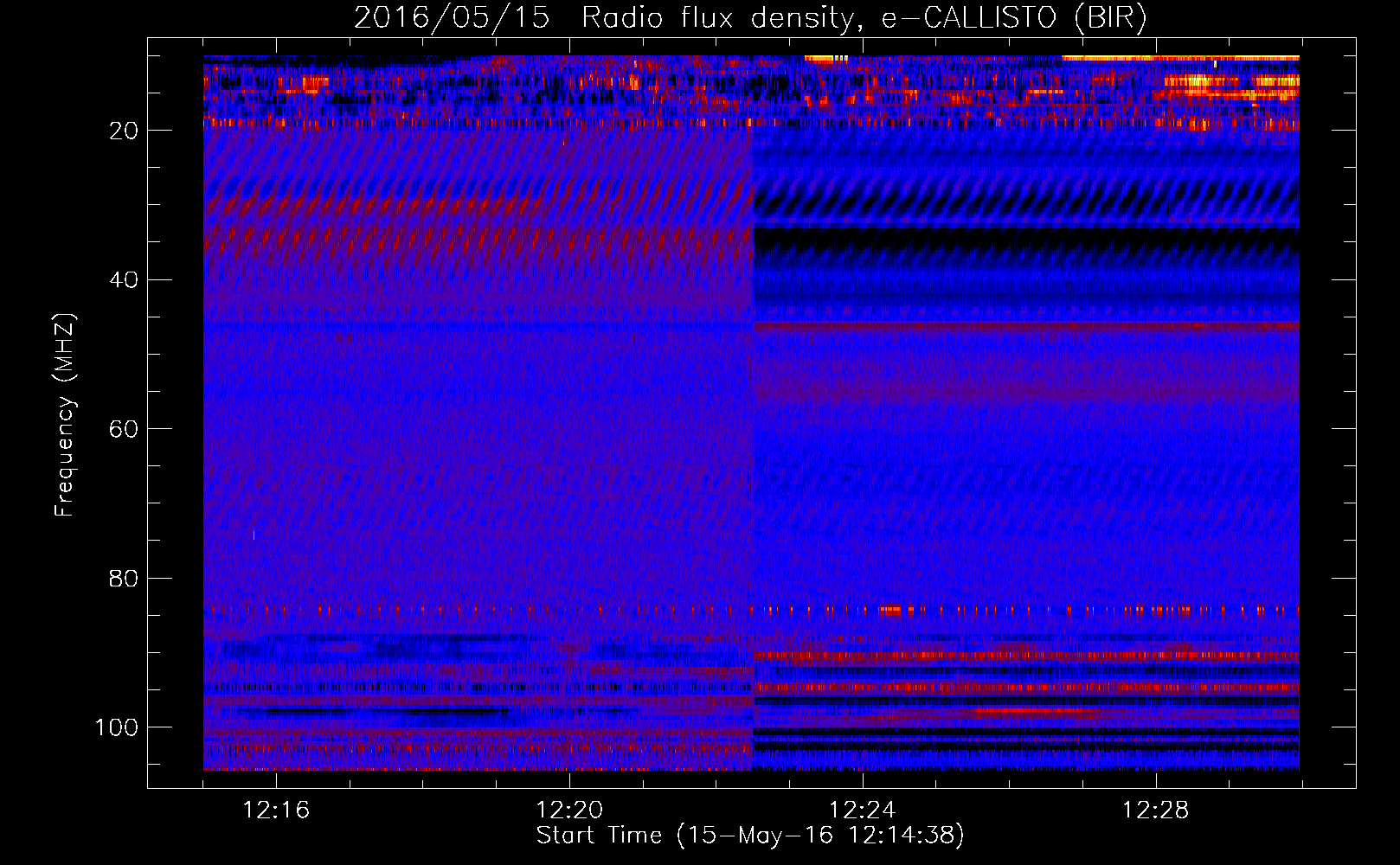This screenshot has height=865, width=1400.
Task: Click the date "2016/05/15" in the title
Action: tap(451, 17)
